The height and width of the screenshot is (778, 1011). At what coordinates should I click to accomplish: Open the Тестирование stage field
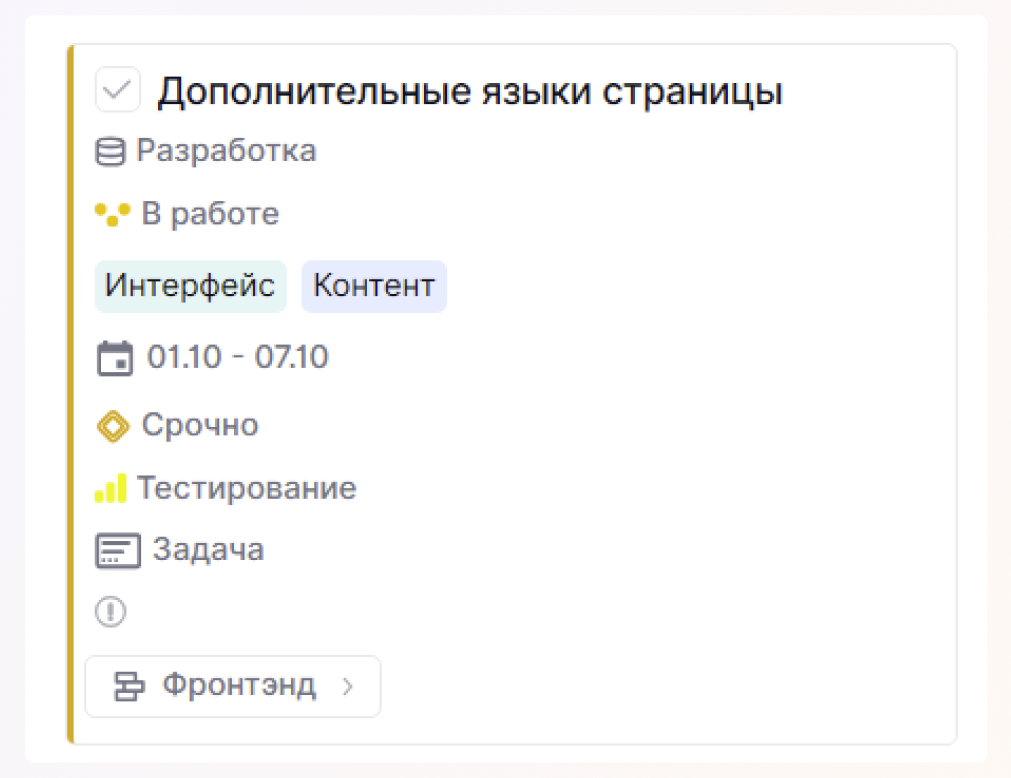tap(246, 489)
